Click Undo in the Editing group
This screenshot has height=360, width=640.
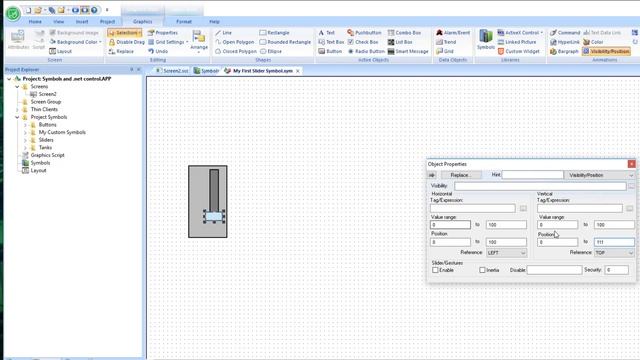click(x=158, y=51)
